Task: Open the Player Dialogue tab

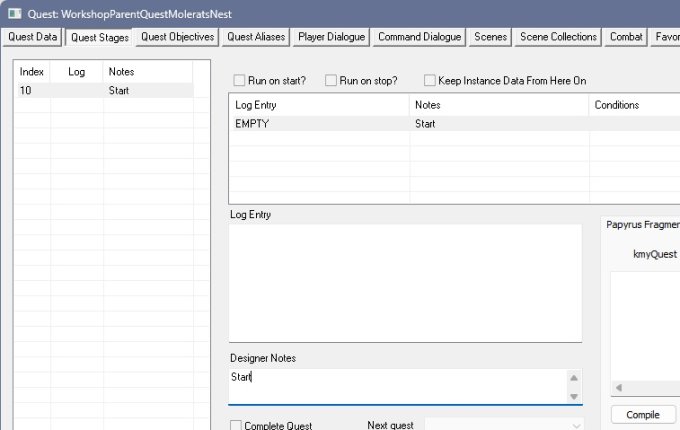Action: [331, 37]
